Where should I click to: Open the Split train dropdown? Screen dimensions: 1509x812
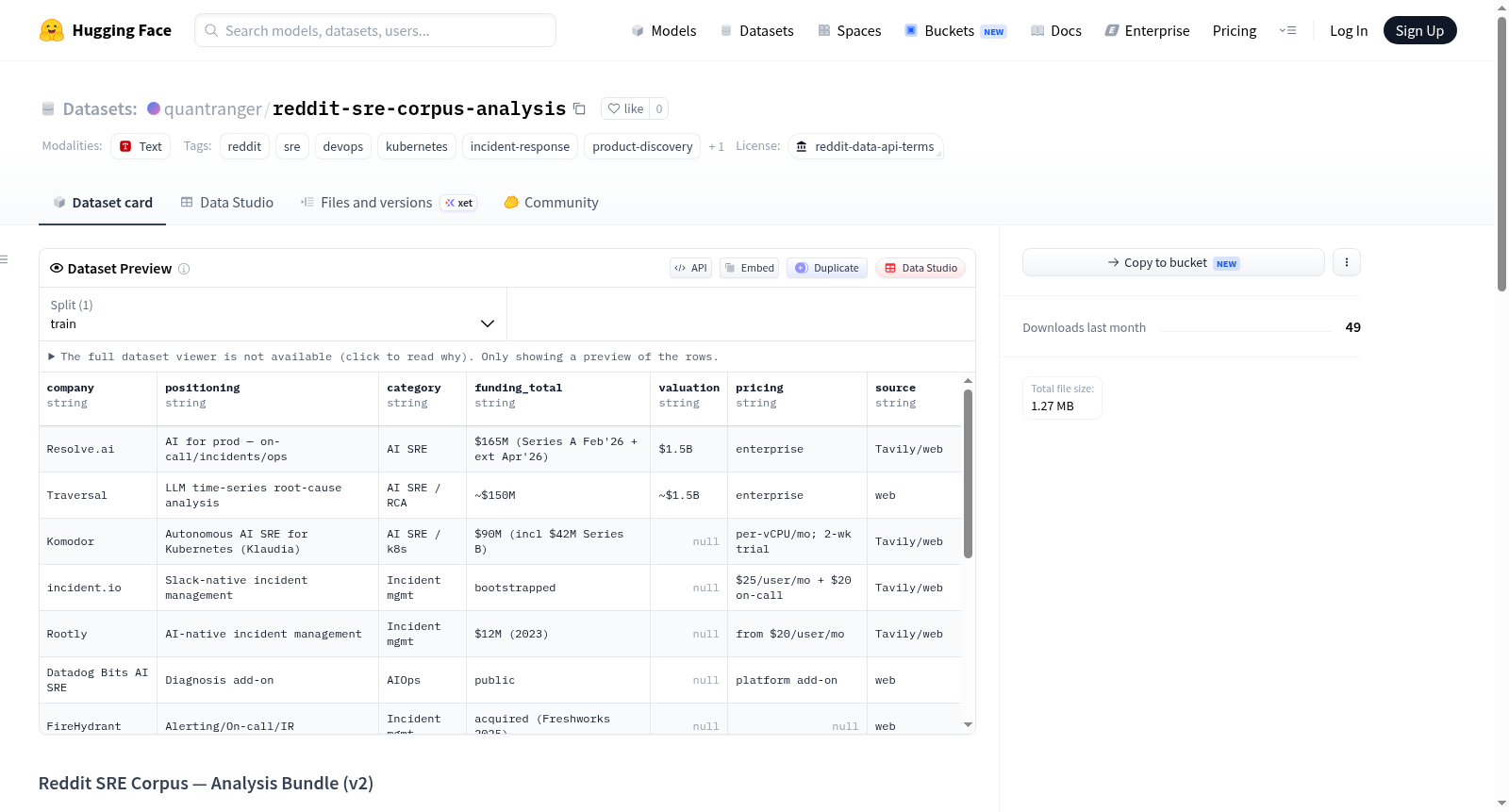(273, 314)
